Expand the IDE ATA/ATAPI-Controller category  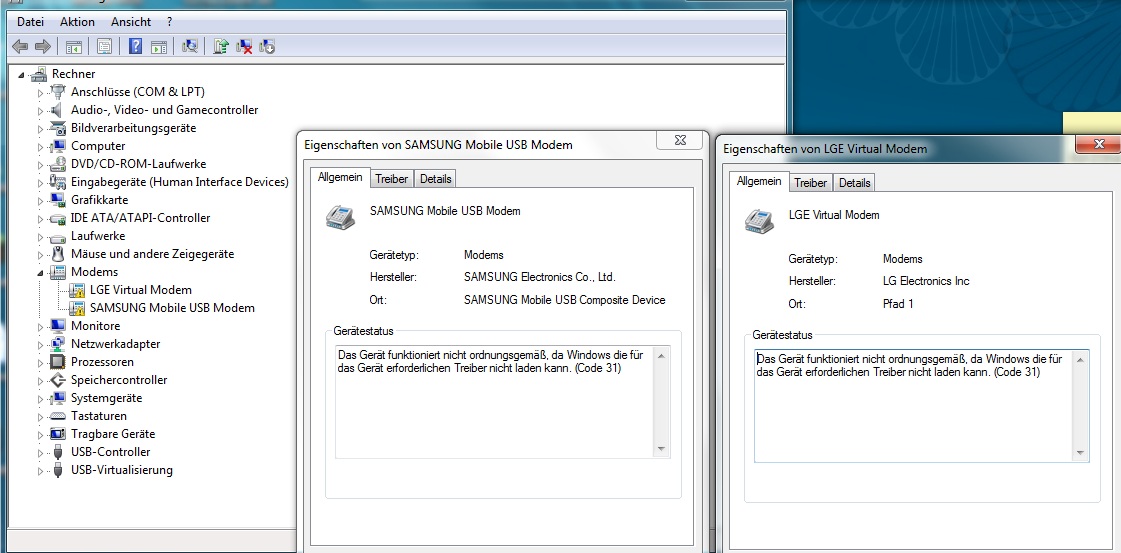40,219
